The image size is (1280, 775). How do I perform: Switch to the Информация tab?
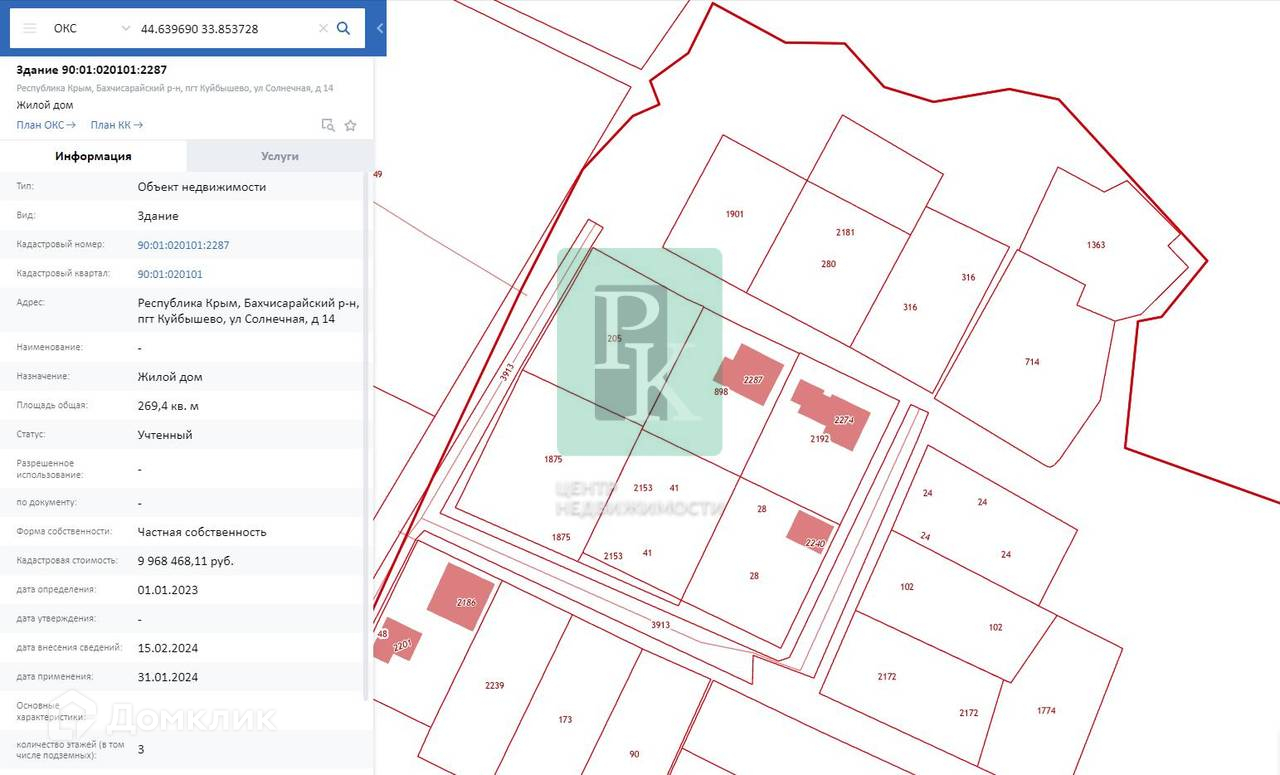click(x=93, y=156)
